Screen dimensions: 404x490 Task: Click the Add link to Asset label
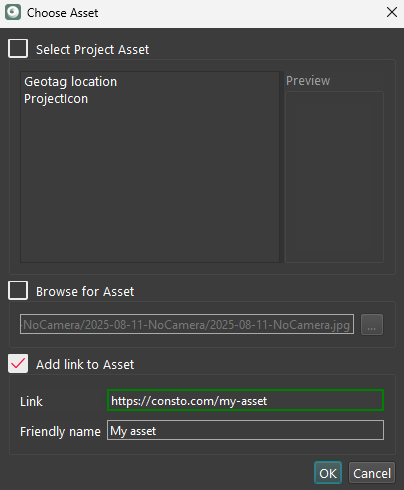coord(85,364)
